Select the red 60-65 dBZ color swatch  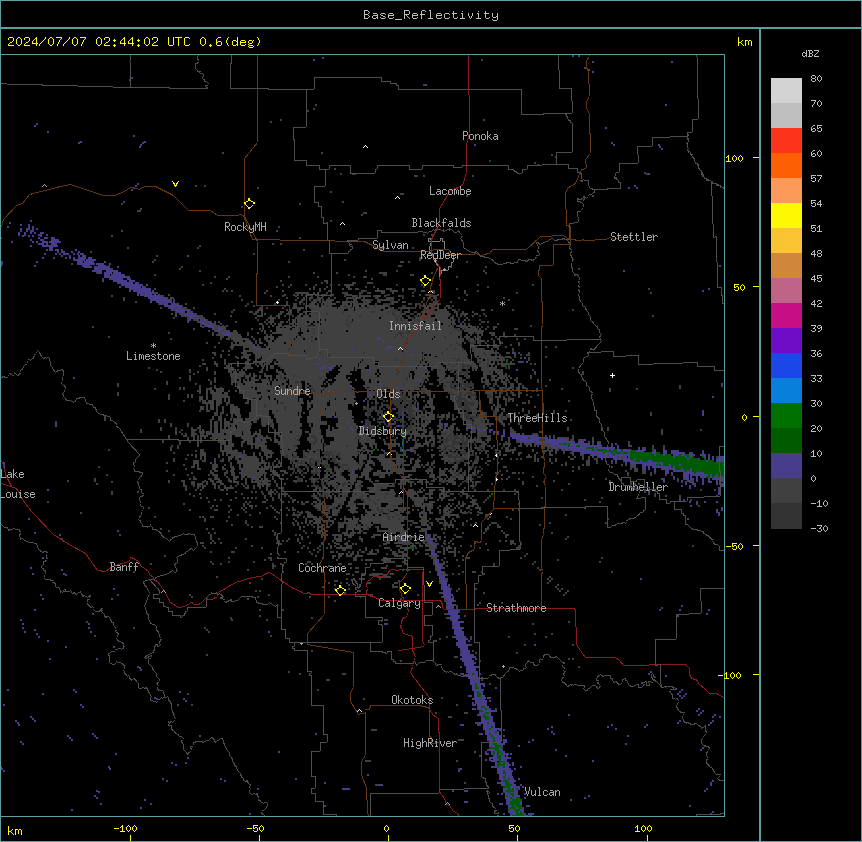click(x=786, y=141)
